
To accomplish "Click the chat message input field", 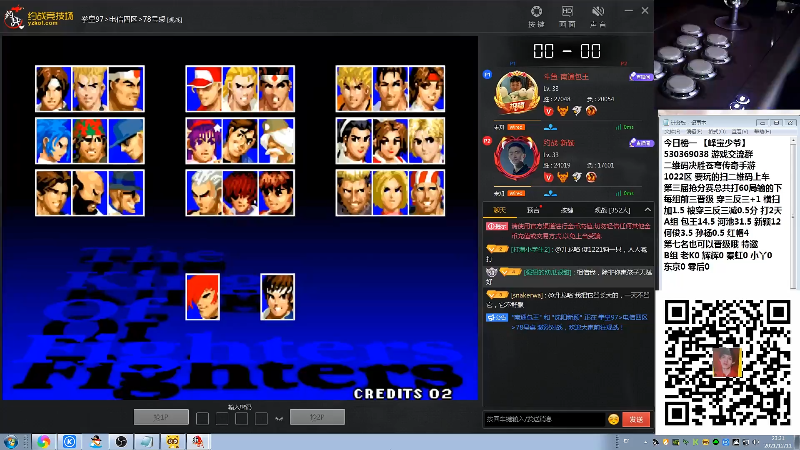I will click(544, 419).
